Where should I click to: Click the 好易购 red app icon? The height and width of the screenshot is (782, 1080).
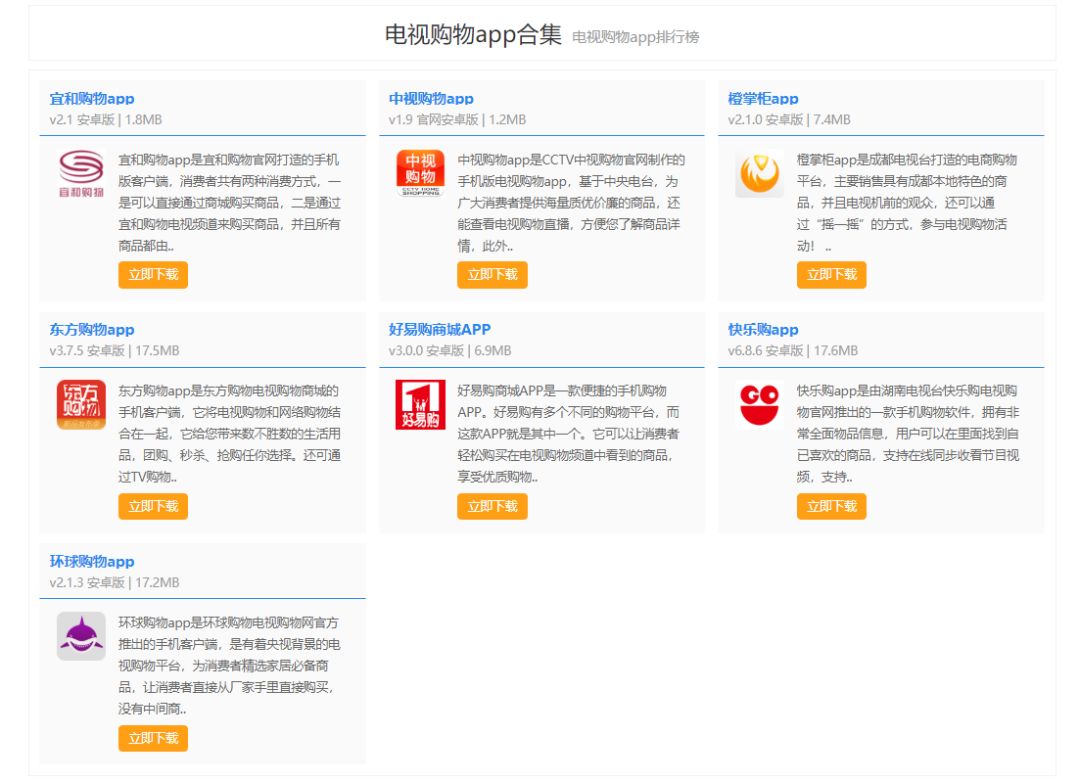(420, 404)
